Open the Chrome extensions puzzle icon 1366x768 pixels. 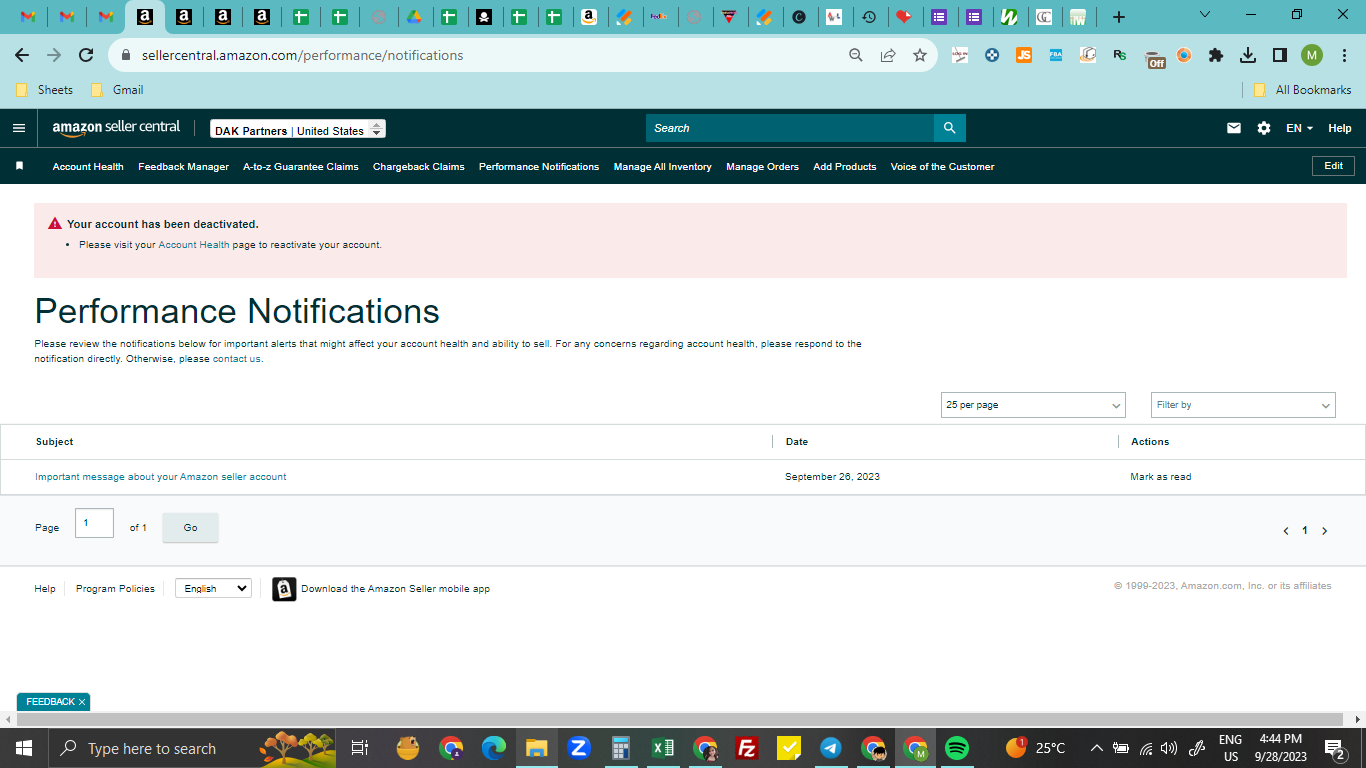(1216, 55)
